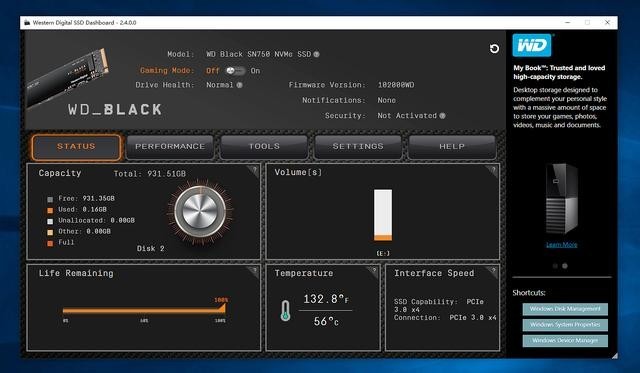Click the My Book product image
640x373 pixels.
[562, 199]
